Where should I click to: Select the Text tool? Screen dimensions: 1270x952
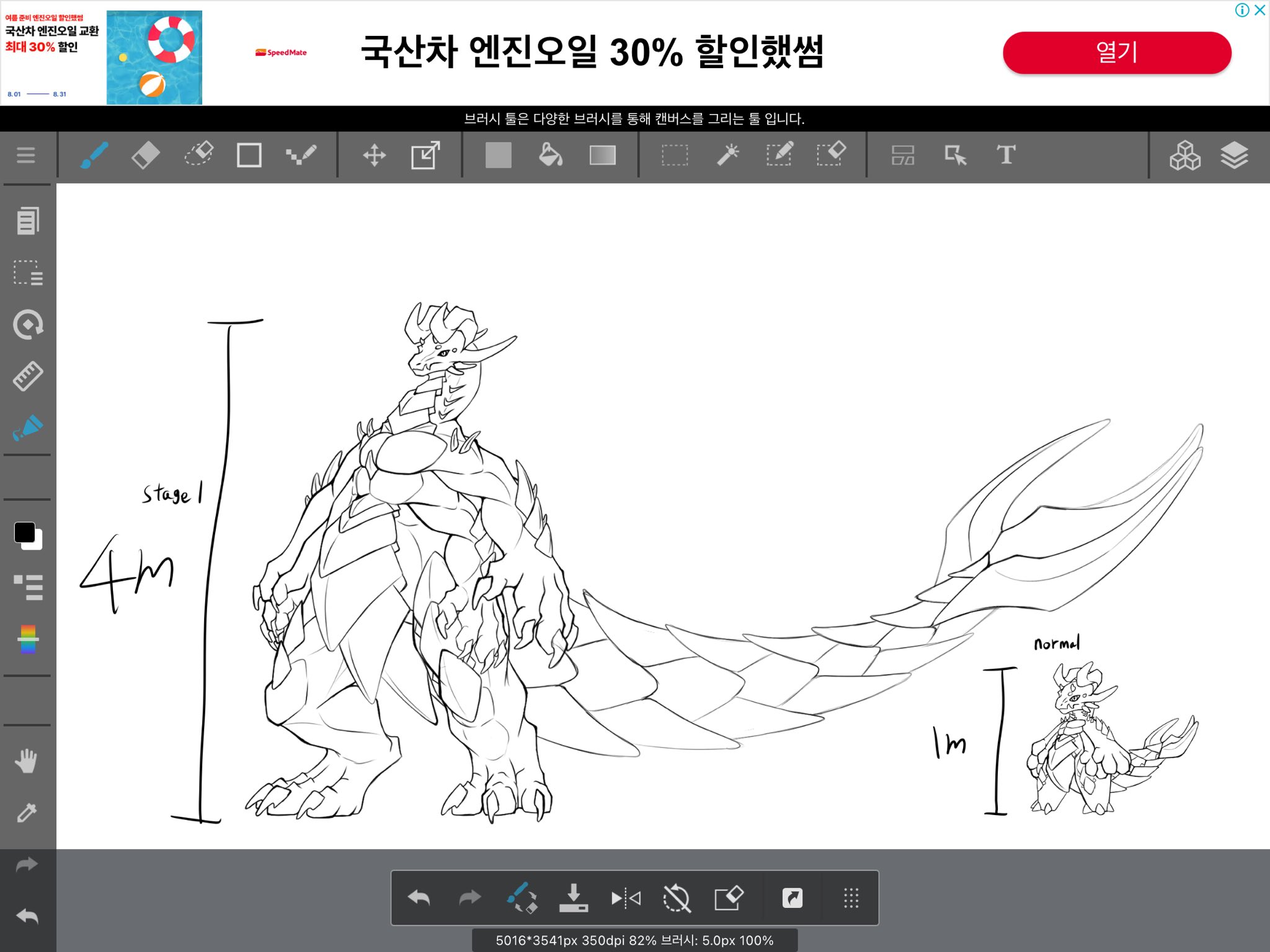(x=1006, y=155)
